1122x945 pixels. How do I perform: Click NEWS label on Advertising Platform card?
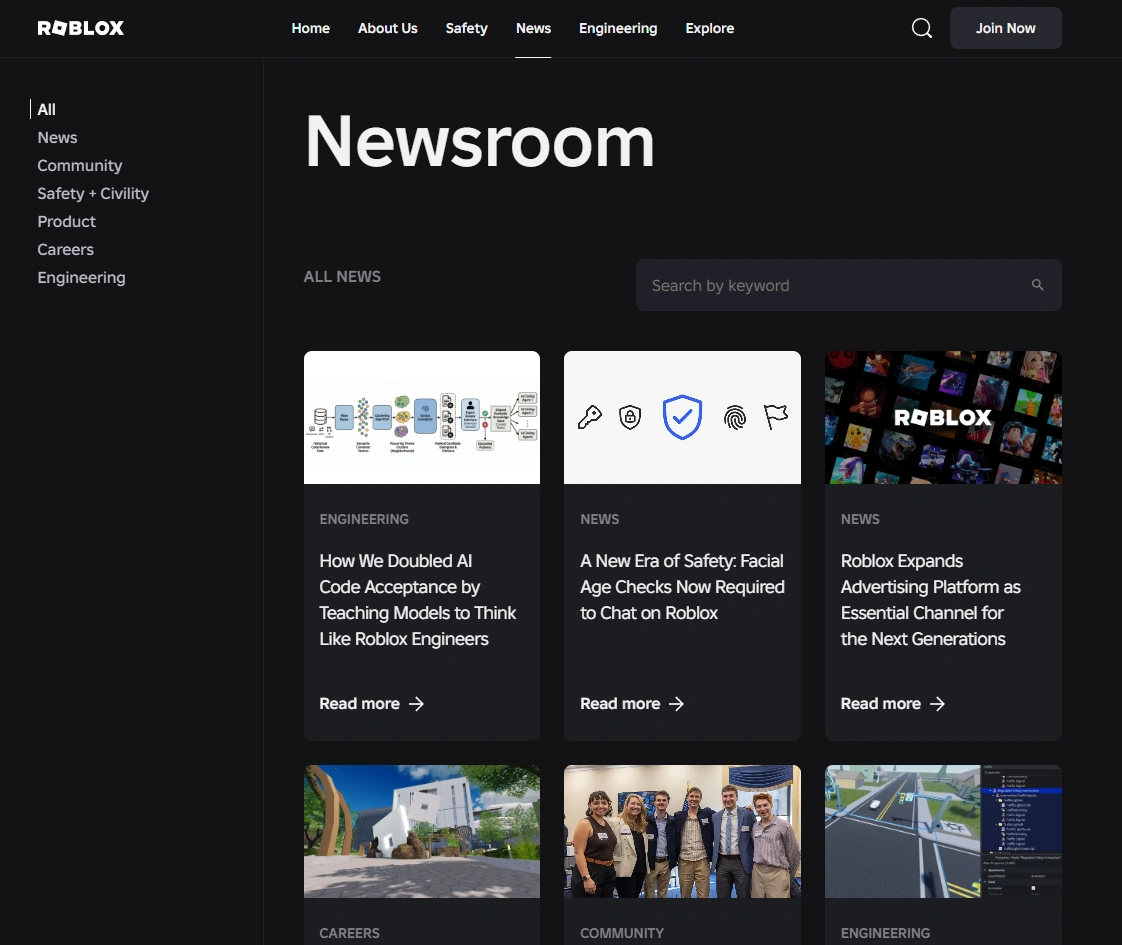point(859,519)
